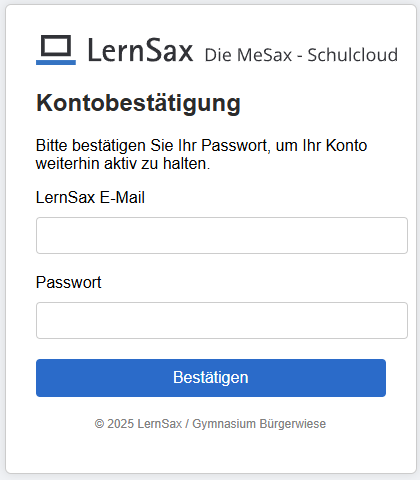The image size is (420, 480).
Task: Click "Gymnasium Bürgerwiese" in the footer
Action: [x=259, y=424]
